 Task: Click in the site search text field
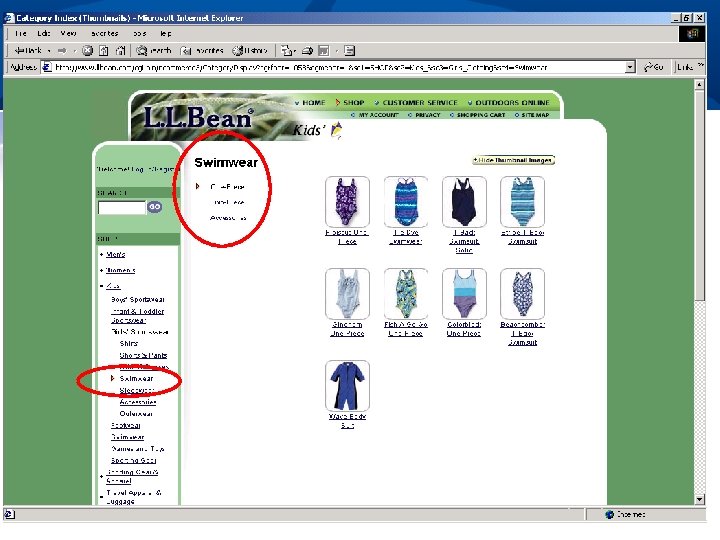coord(122,208)
